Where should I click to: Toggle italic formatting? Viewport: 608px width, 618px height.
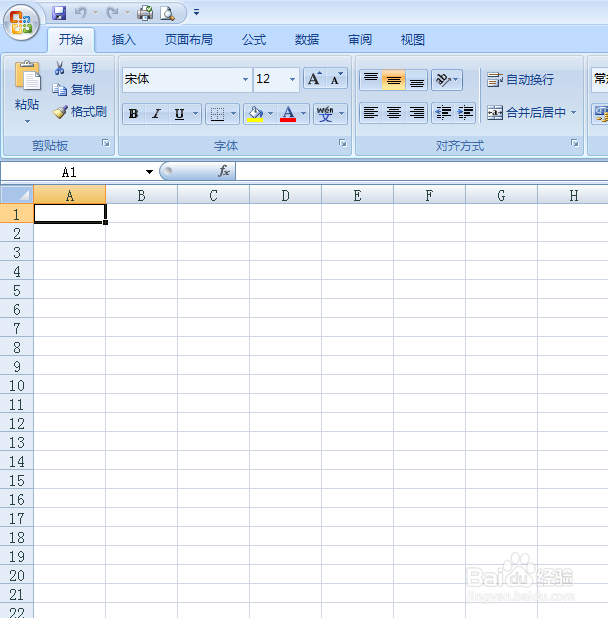pos(156,114)
